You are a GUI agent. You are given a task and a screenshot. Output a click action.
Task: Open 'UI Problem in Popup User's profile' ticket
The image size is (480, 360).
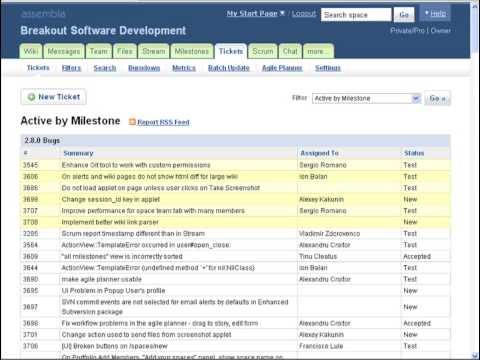click(x=113, y=290)
